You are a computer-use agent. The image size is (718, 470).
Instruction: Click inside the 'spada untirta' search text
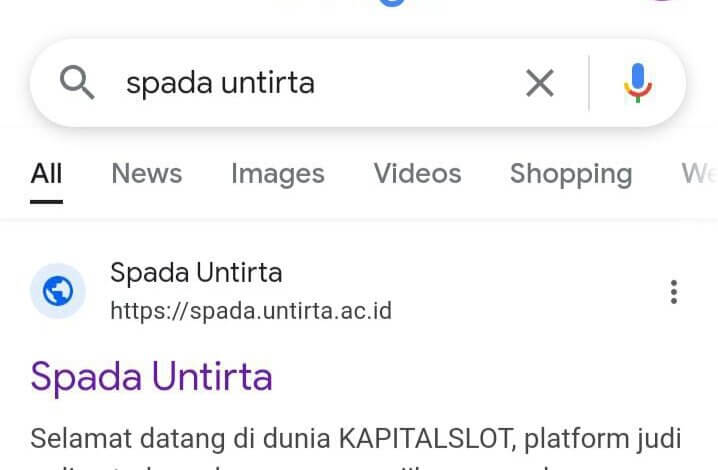220,83
